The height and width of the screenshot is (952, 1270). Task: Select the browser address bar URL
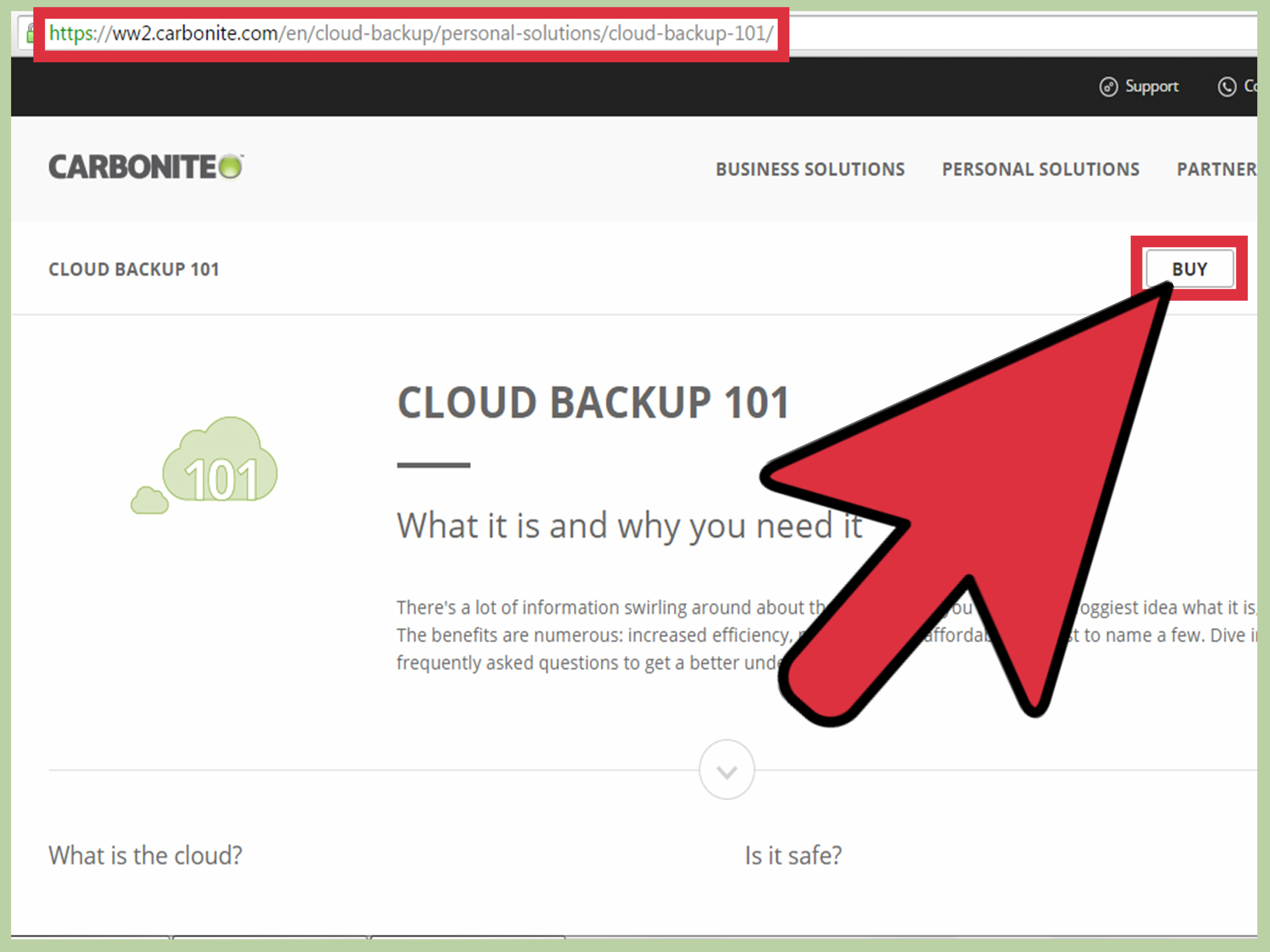point(411,33)
